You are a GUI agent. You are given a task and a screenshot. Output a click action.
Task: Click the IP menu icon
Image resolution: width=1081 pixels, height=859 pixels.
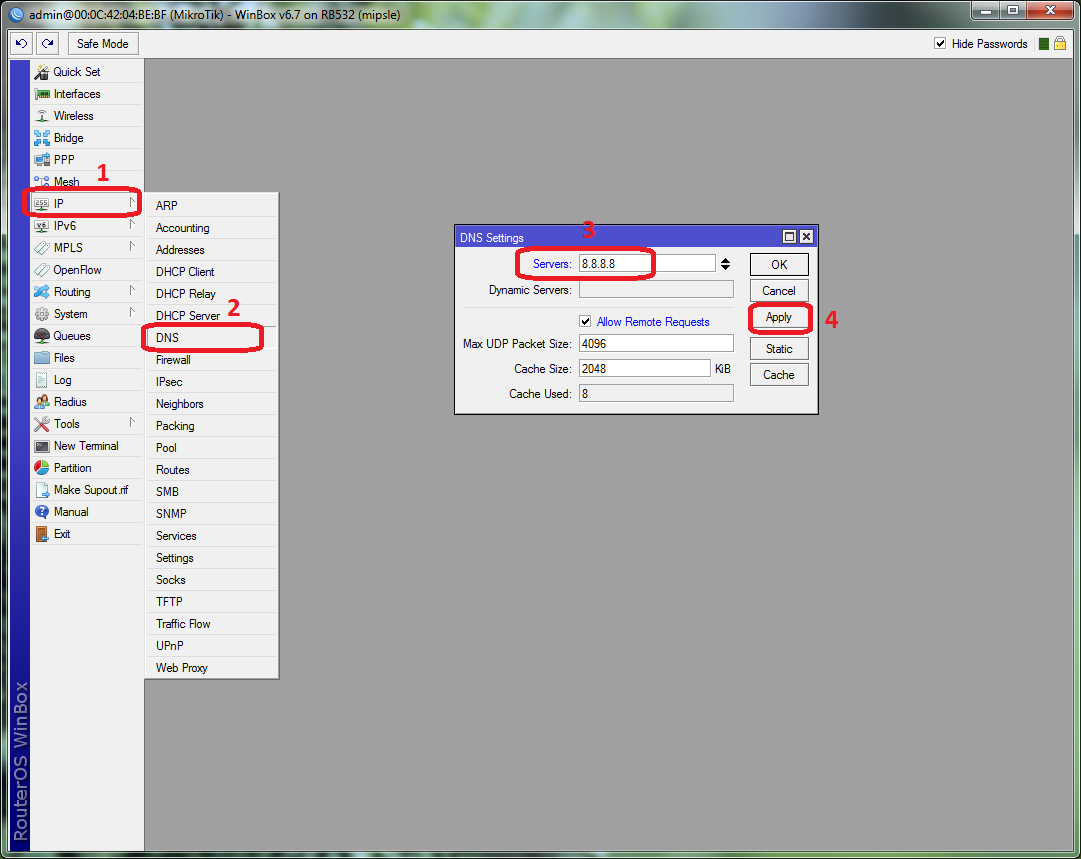[x=42, y=203]
